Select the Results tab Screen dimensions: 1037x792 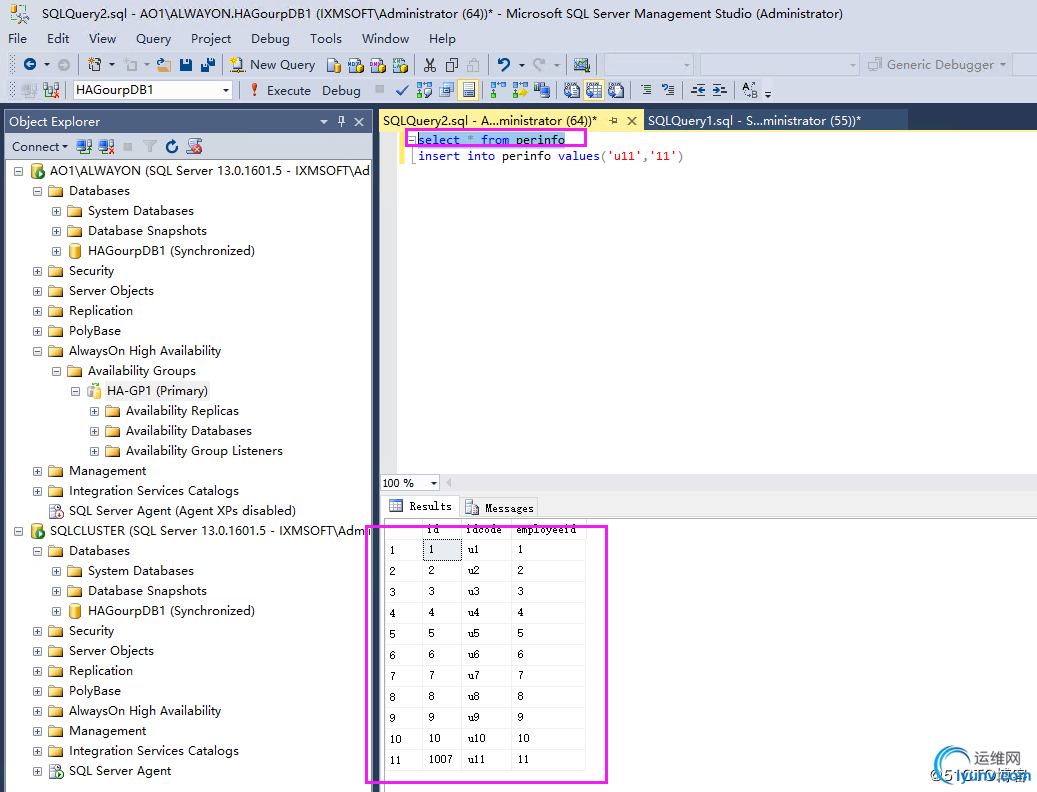pos(421,506)
